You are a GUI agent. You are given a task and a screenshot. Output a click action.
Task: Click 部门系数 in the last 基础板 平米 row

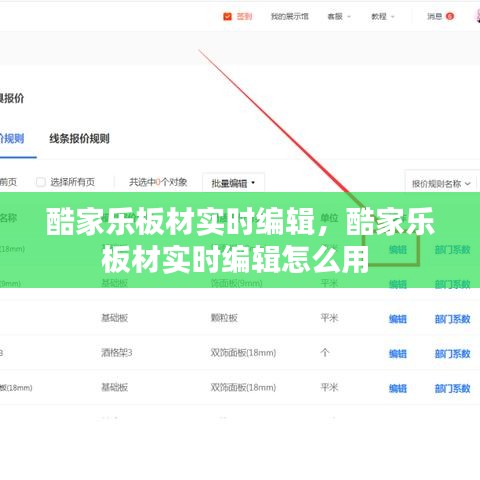452,388
